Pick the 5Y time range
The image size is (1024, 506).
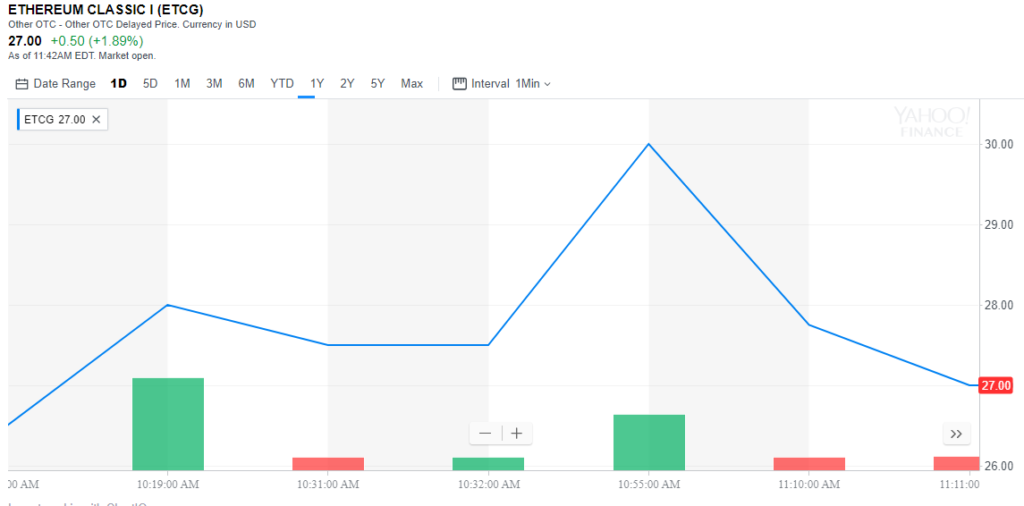click(377, 84)
